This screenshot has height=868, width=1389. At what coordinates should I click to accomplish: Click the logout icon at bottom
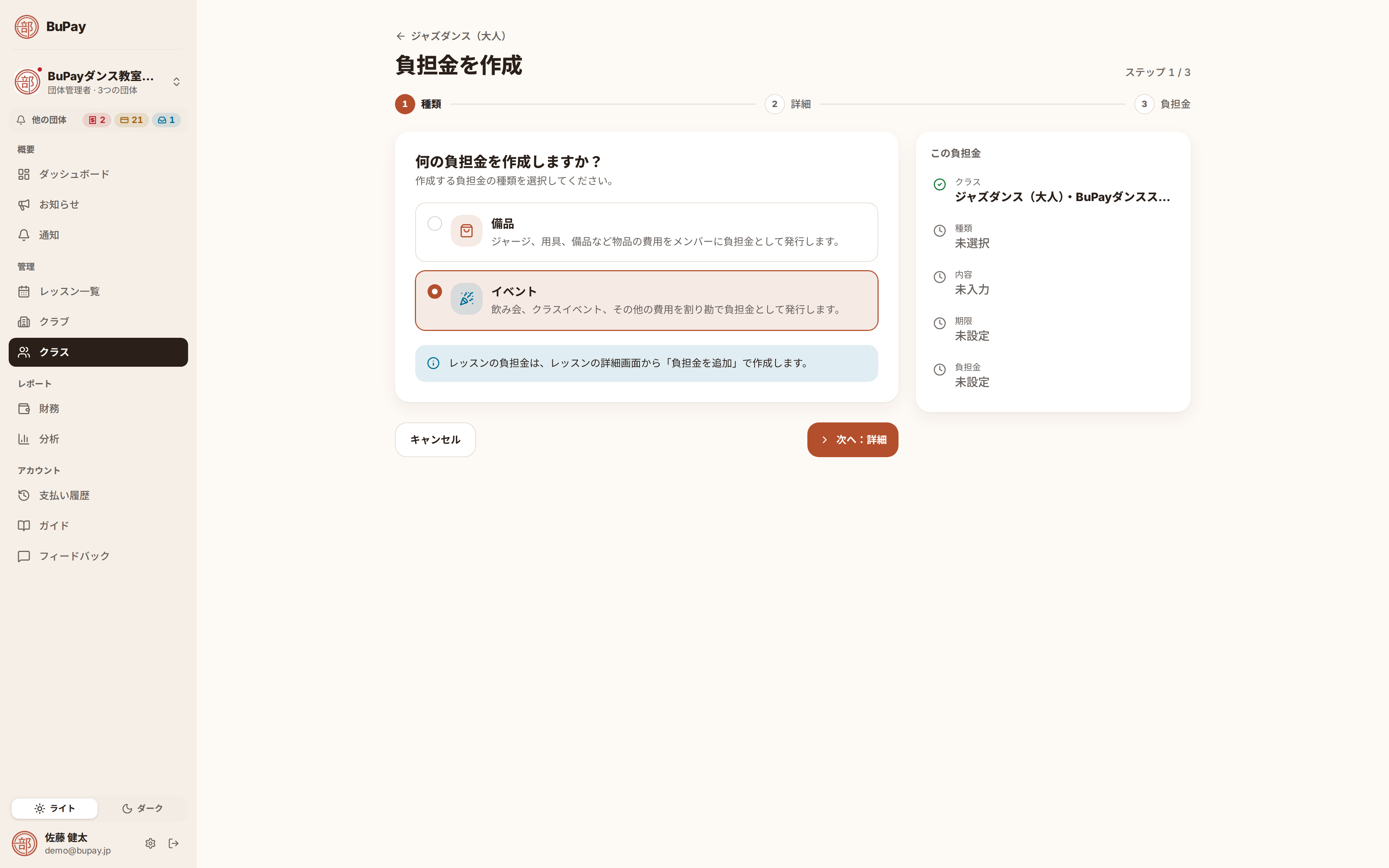(x=174, y=843)
